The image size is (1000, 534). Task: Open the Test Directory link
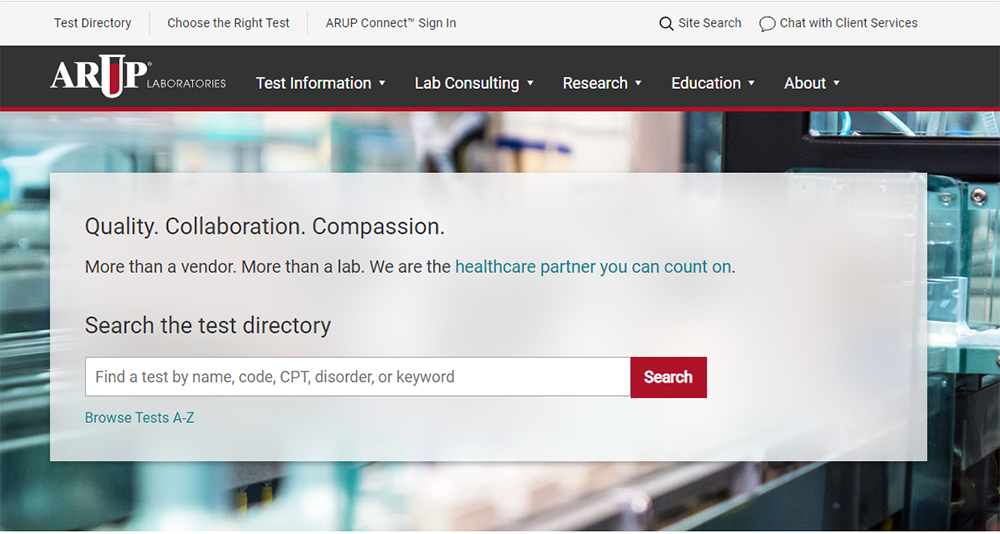(92, 23)
